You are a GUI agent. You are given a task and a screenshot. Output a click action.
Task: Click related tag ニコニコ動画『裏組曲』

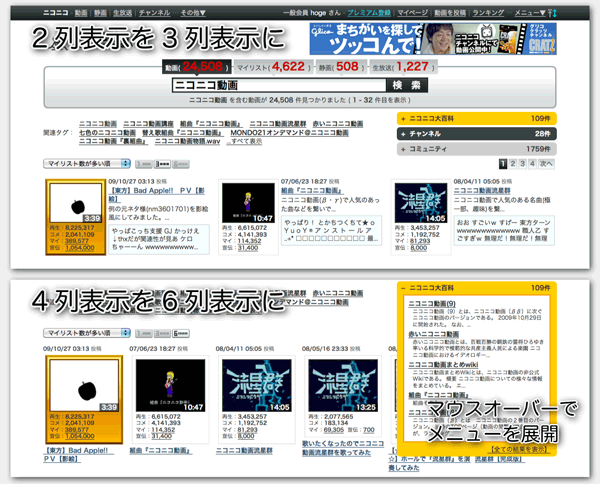coord(114,142)
